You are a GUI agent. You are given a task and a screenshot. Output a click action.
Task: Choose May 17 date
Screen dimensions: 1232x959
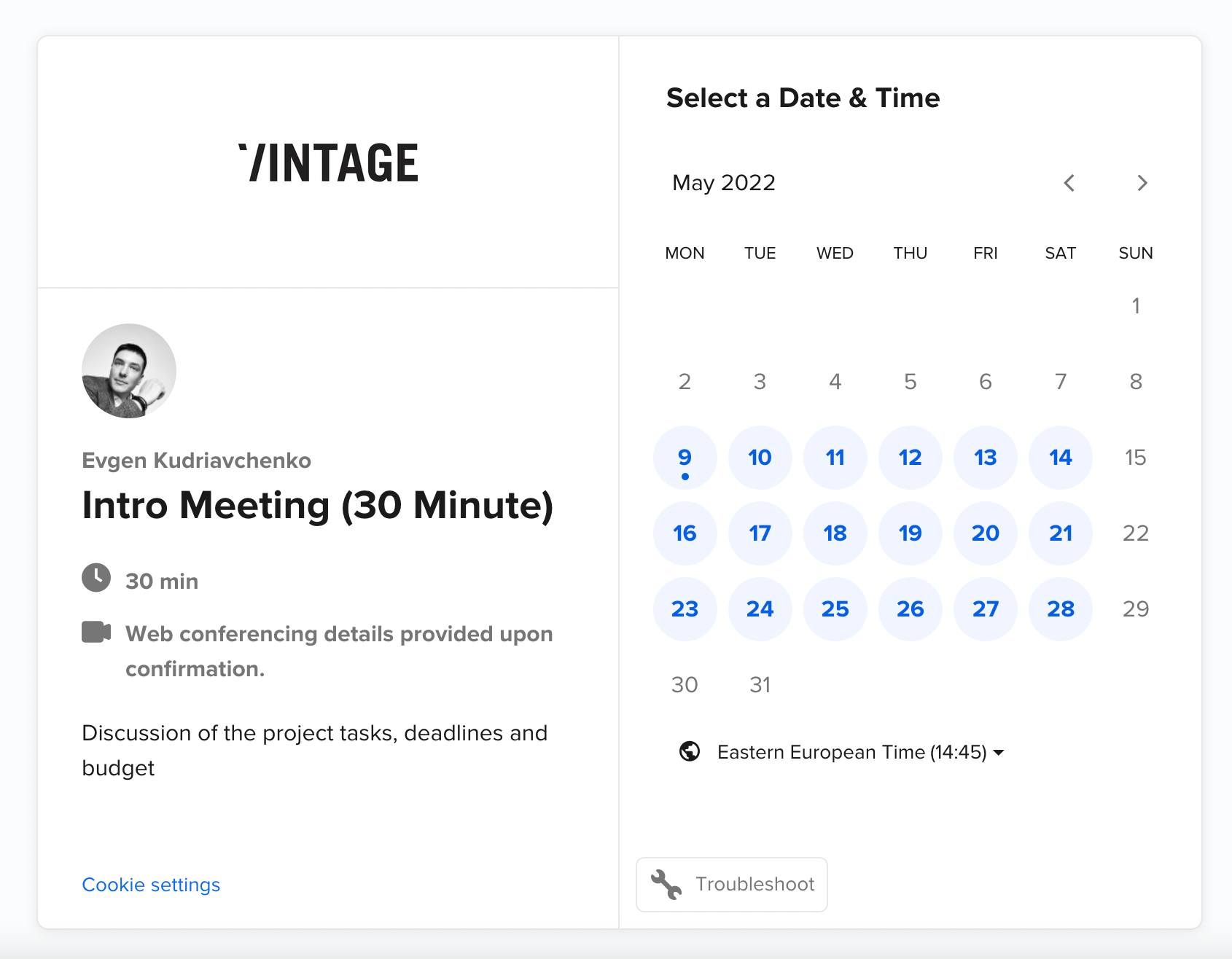pyautogui.click(x=760, y=533)
